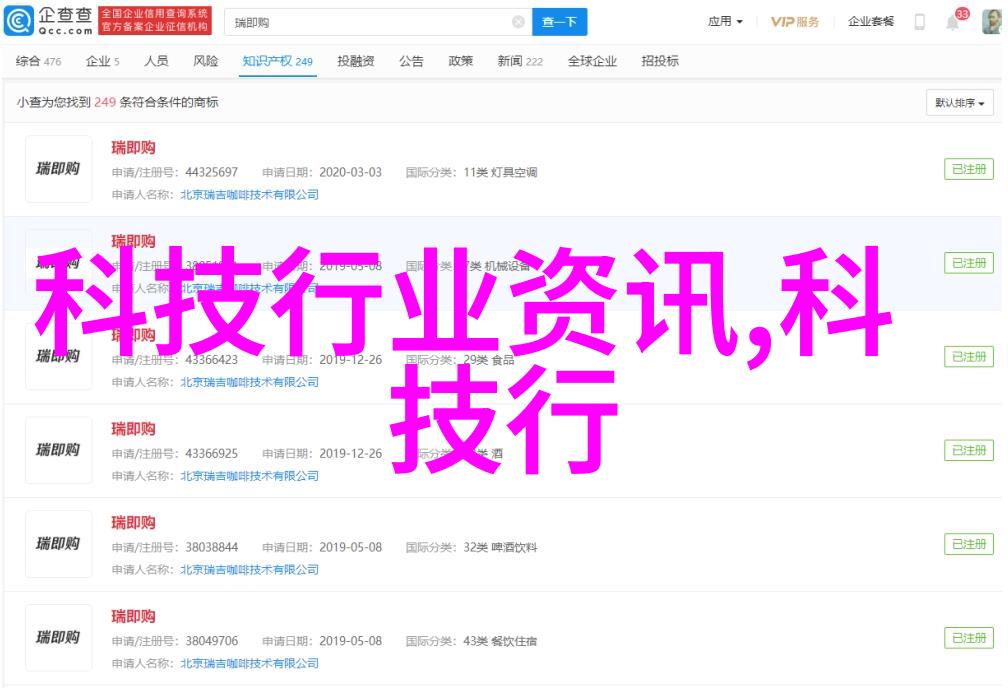Switch to the 公告 tab
The width and height of the screenshot is (1008, 692).
411,61
